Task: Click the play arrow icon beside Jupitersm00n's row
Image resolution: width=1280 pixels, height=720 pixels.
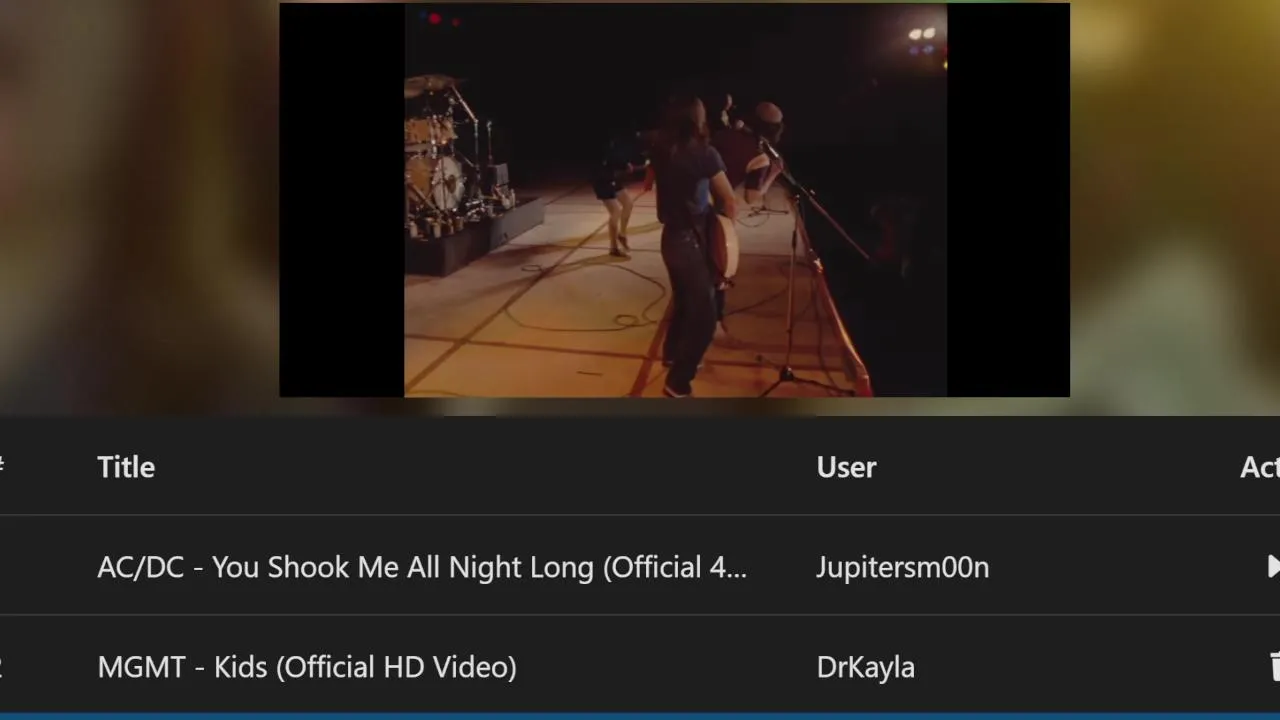Action: (1273, 566)
